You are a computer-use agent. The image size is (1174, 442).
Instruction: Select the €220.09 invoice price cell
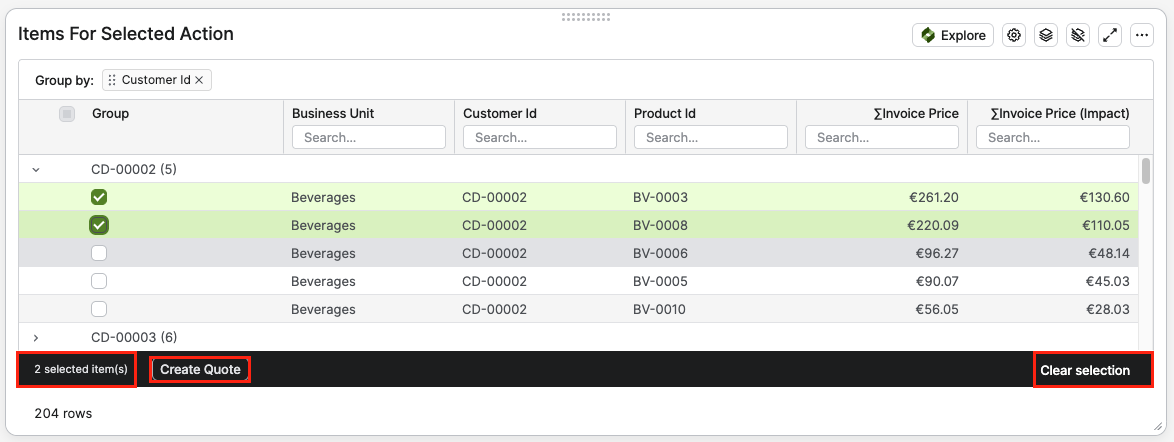click(x=932, y=225)
